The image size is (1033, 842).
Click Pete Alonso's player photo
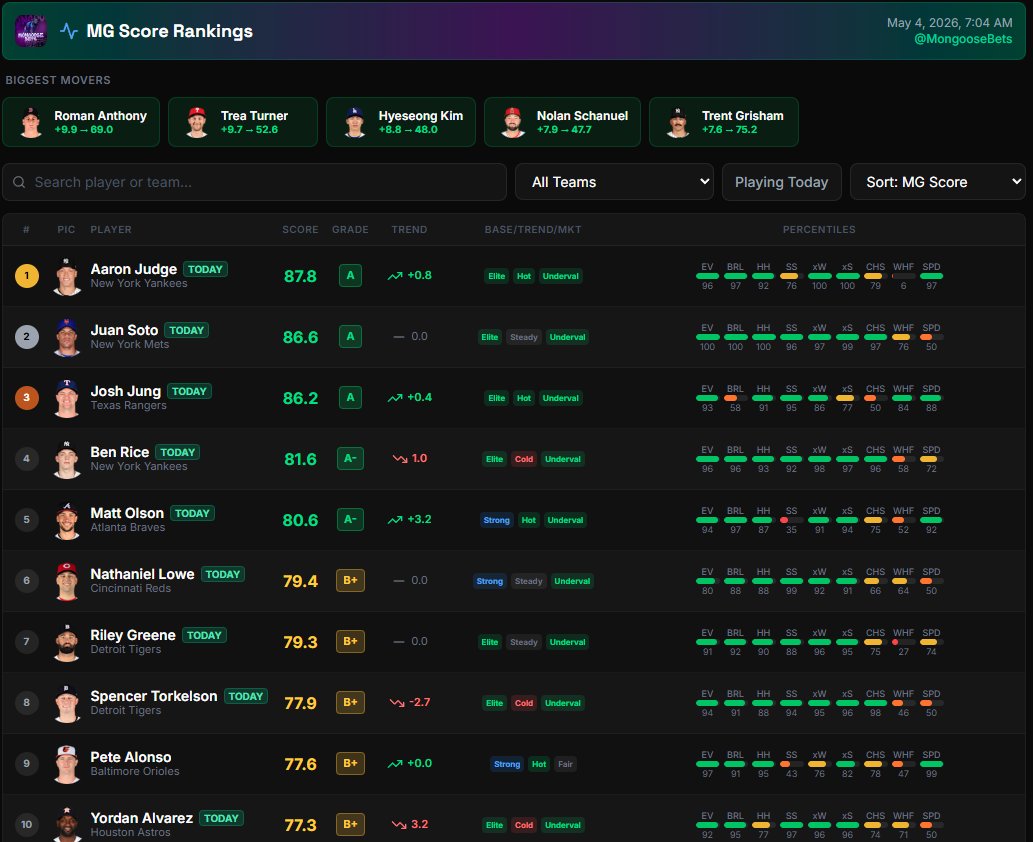pyautogui.click(x=67, y=764)
